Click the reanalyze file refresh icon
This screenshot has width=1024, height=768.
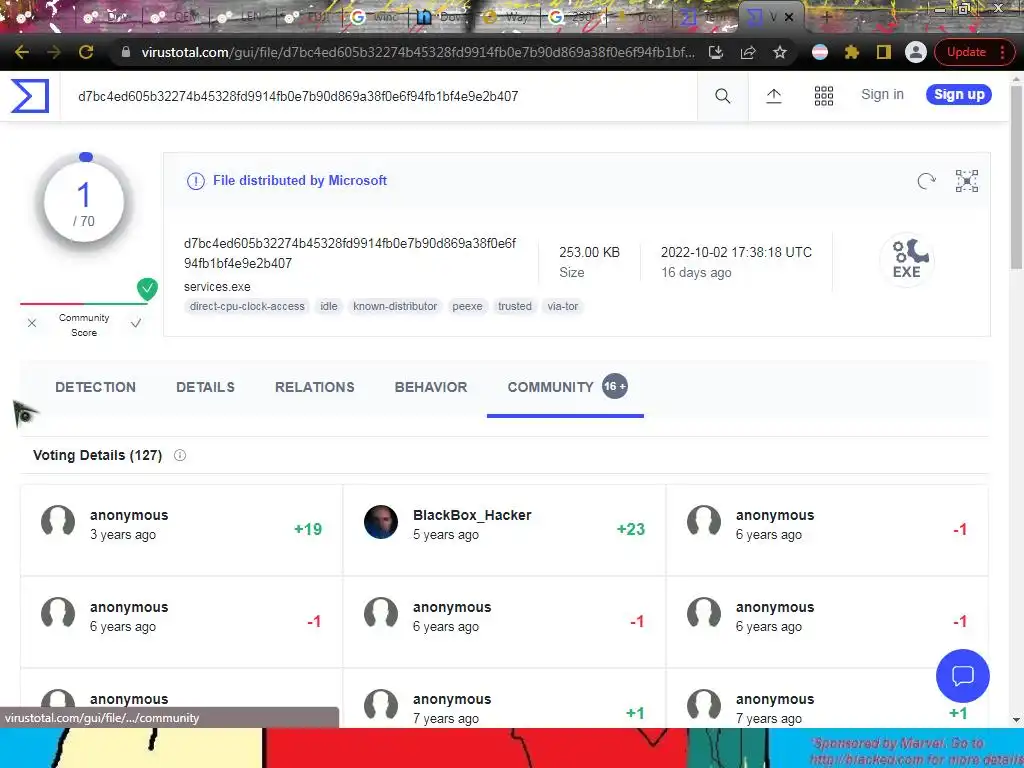click(x=926, y=181)
